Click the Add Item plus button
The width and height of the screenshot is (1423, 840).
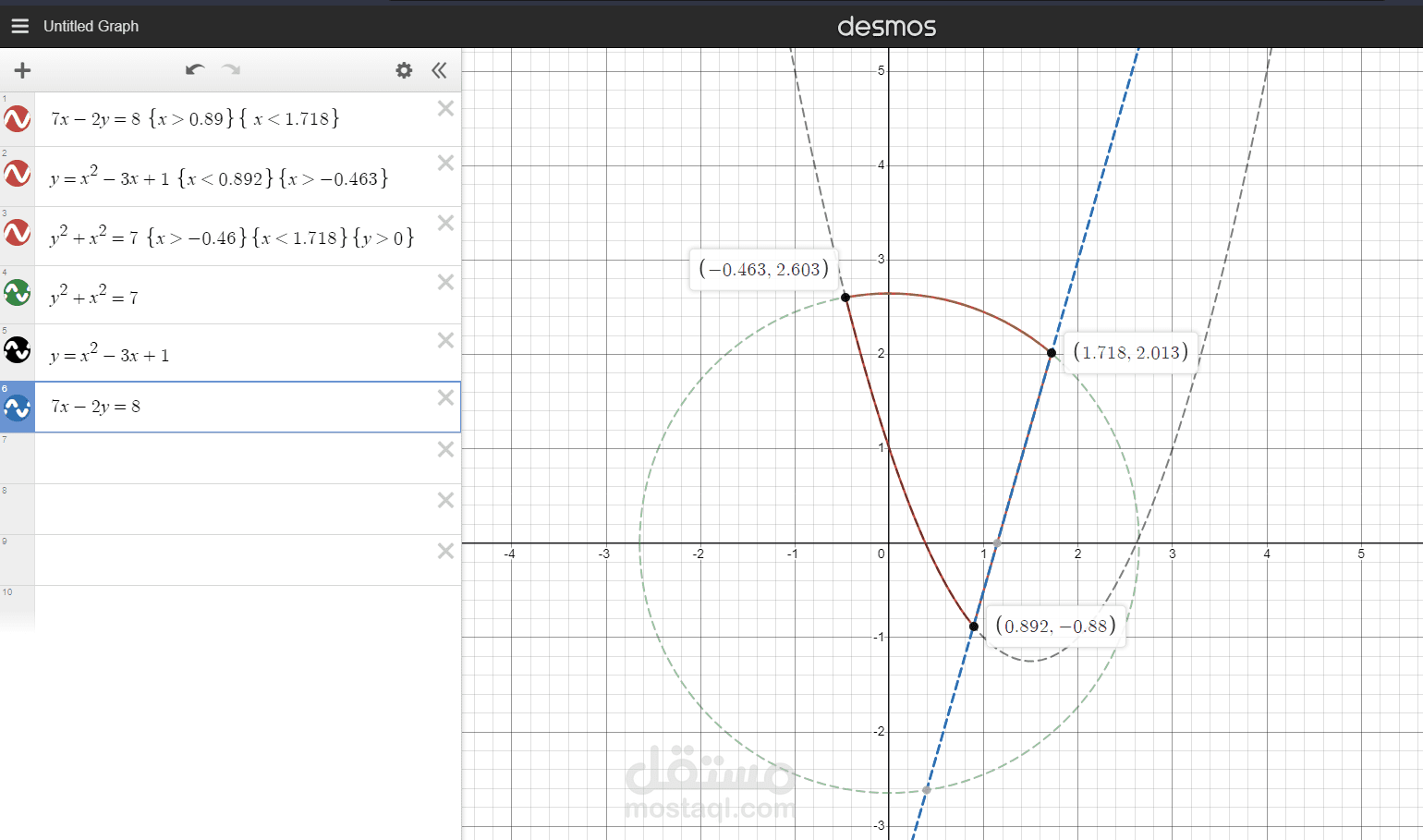coord(22,70)
